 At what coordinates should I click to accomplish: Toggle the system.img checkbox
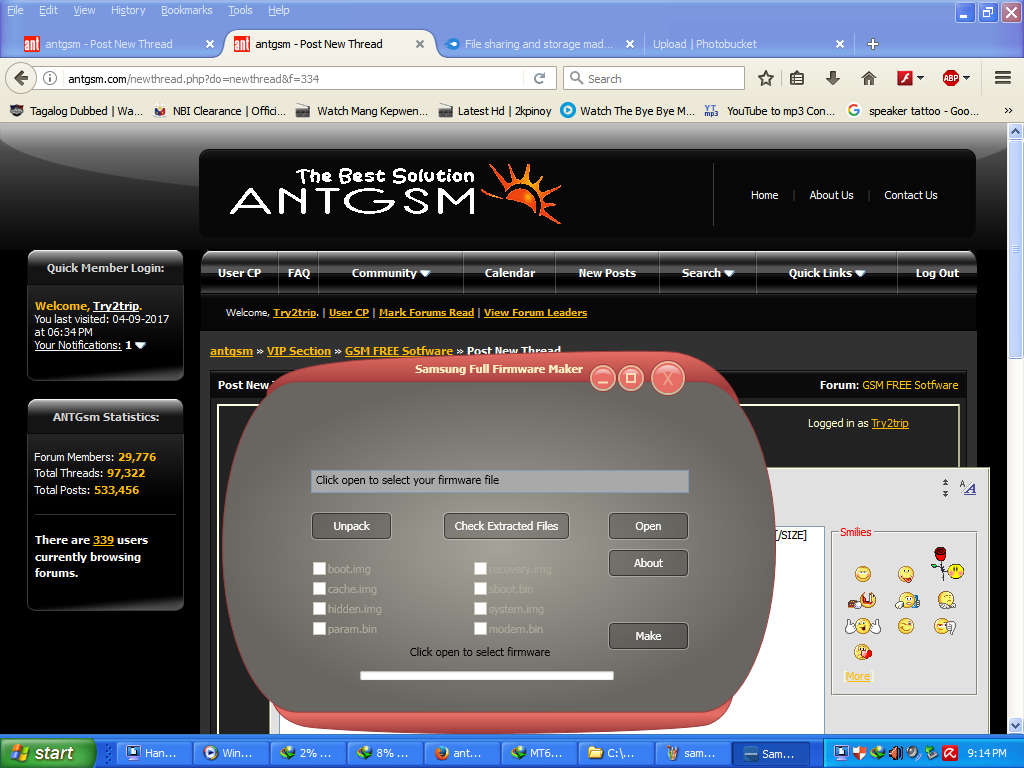tap(480, 609)
